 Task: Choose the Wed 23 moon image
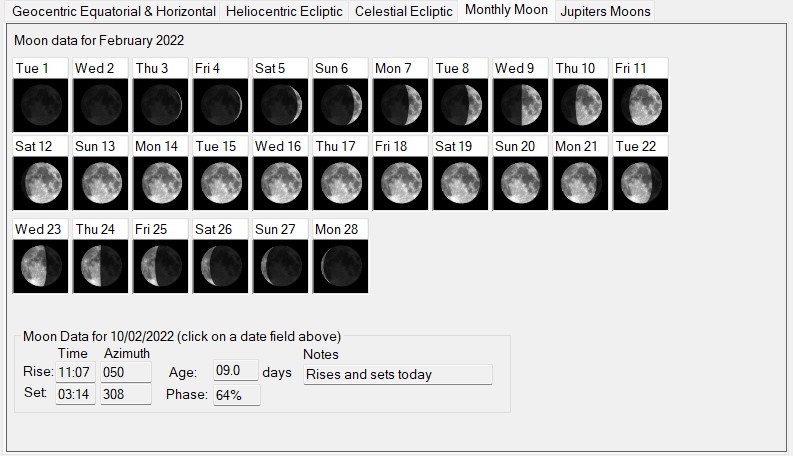point(41,266)
